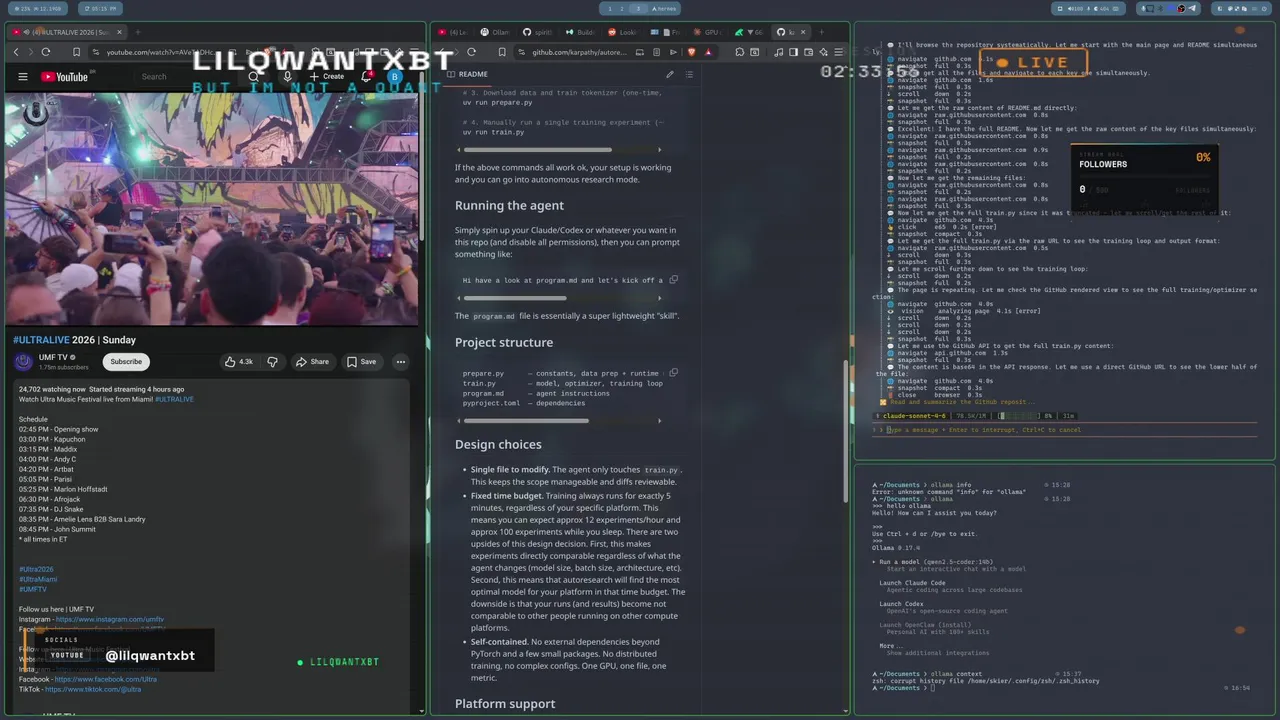Viewport: 1280px width, 720px height.
Task: Open YouTube notifications bell
Action: click(366, 77)
